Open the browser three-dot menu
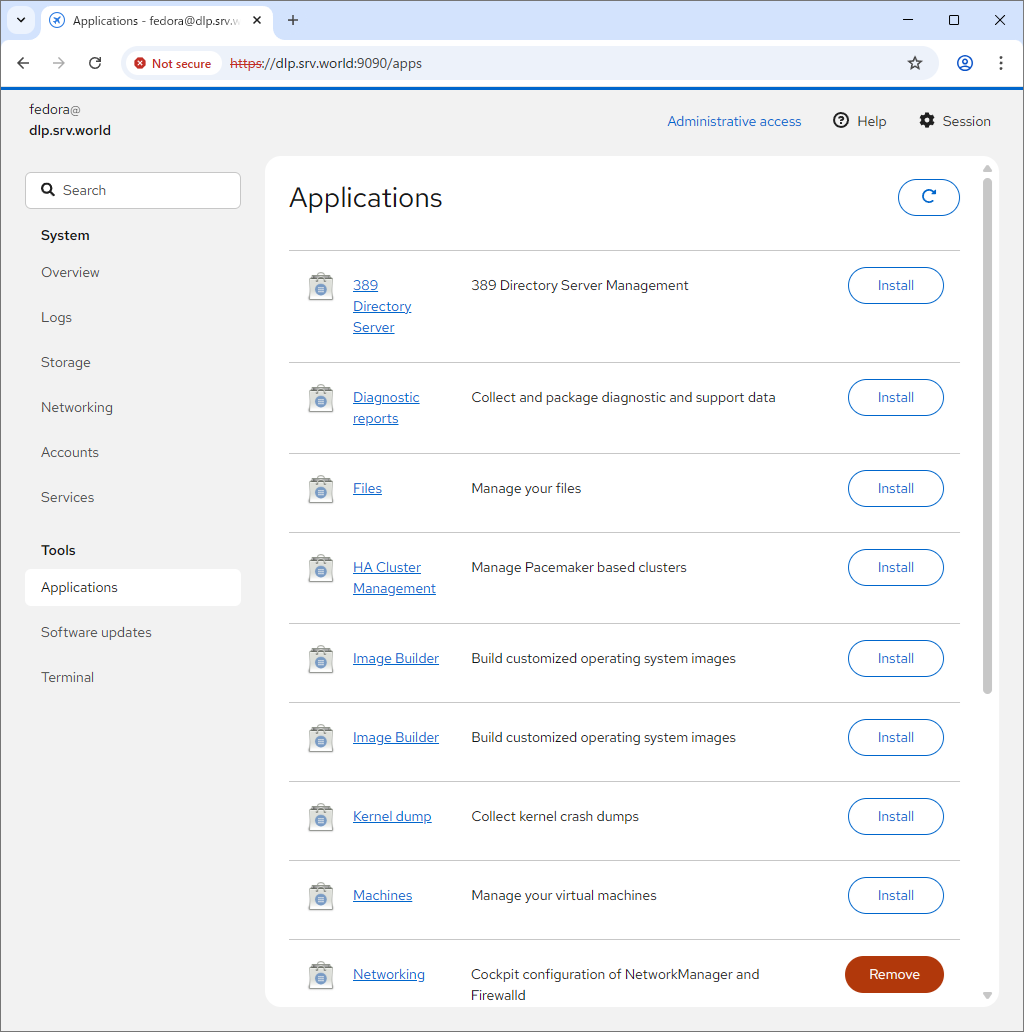 click(1000, 63)
